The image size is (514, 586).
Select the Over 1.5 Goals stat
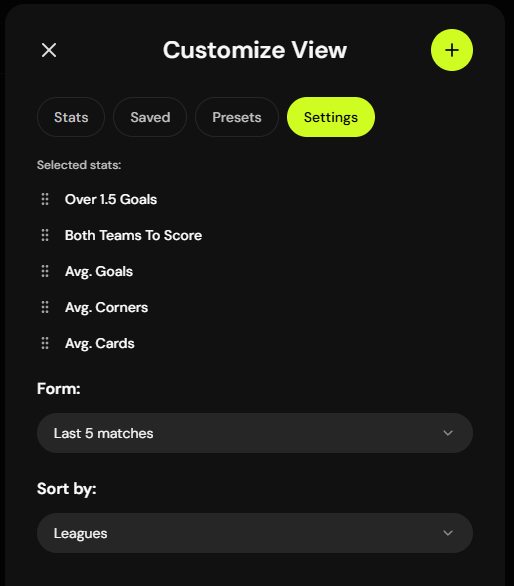click(111, 199)
